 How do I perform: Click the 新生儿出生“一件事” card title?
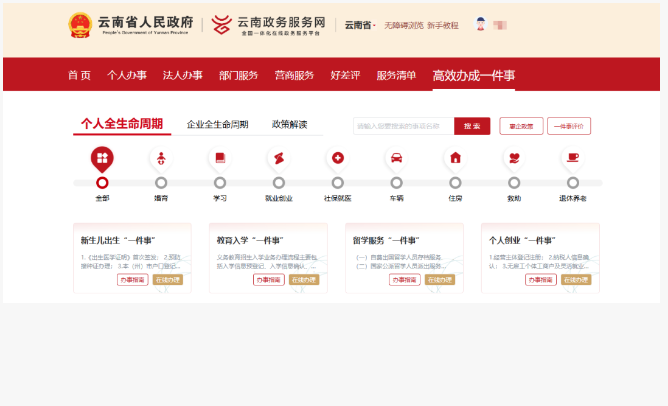(x=118, y=241)
